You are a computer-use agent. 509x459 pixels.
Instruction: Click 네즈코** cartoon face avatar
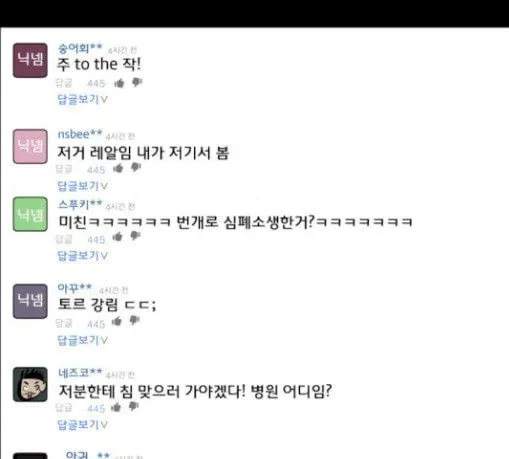pos(30,384)
